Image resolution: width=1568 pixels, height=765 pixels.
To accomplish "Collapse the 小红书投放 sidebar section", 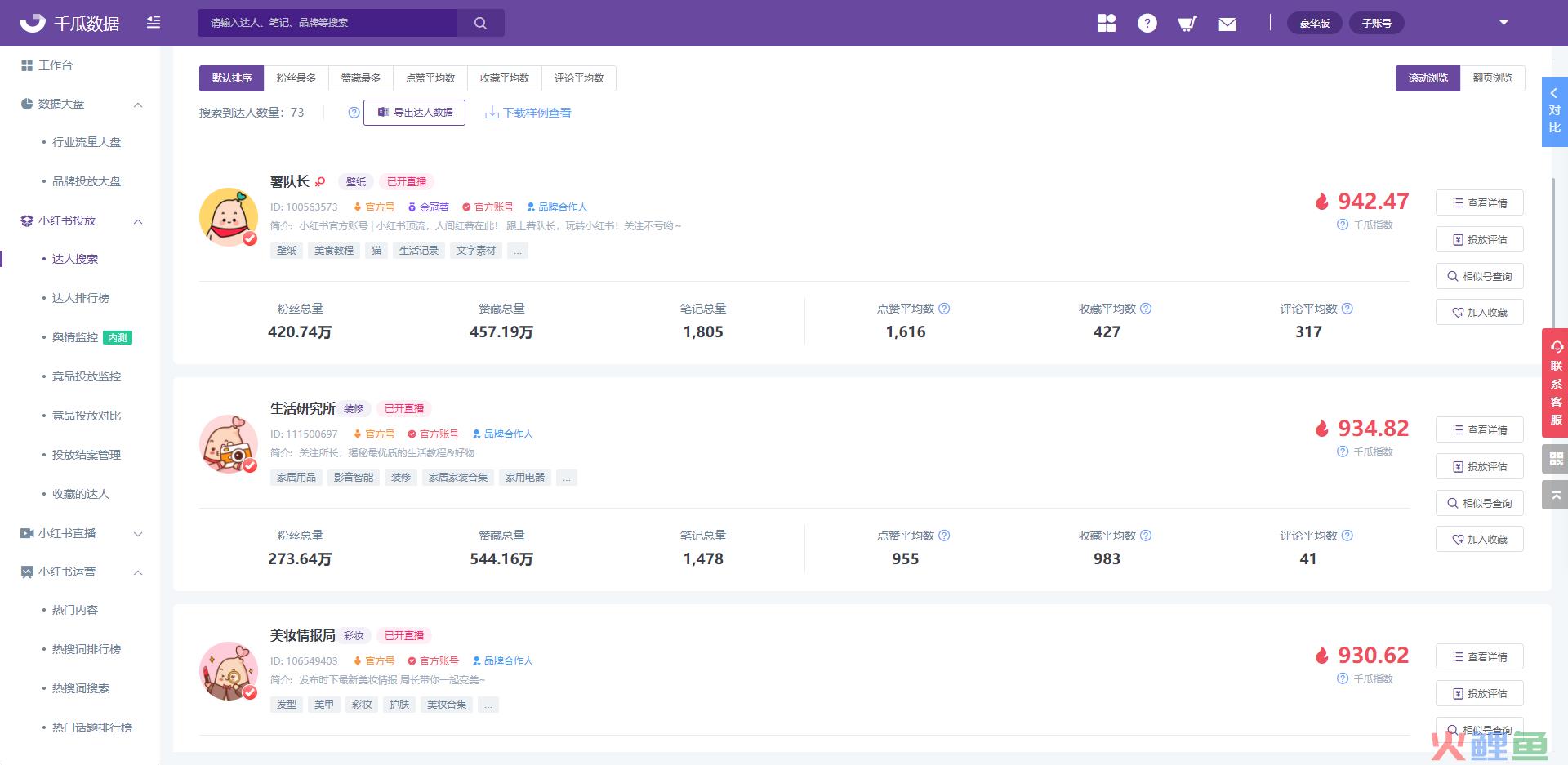I will 138,221.
